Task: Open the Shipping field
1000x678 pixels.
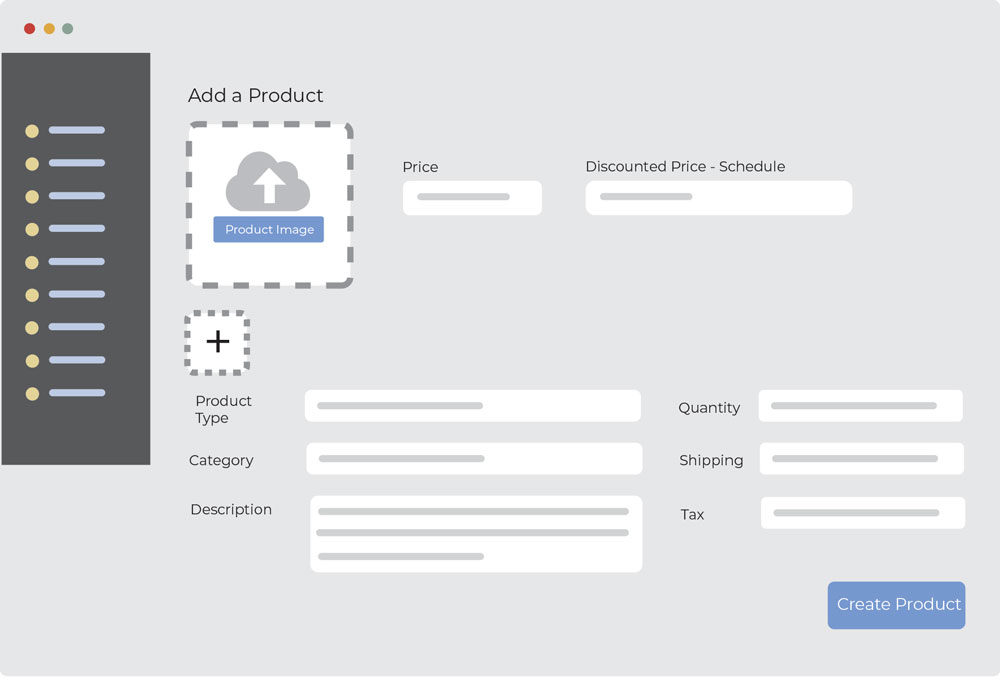Action: (861, 459)
